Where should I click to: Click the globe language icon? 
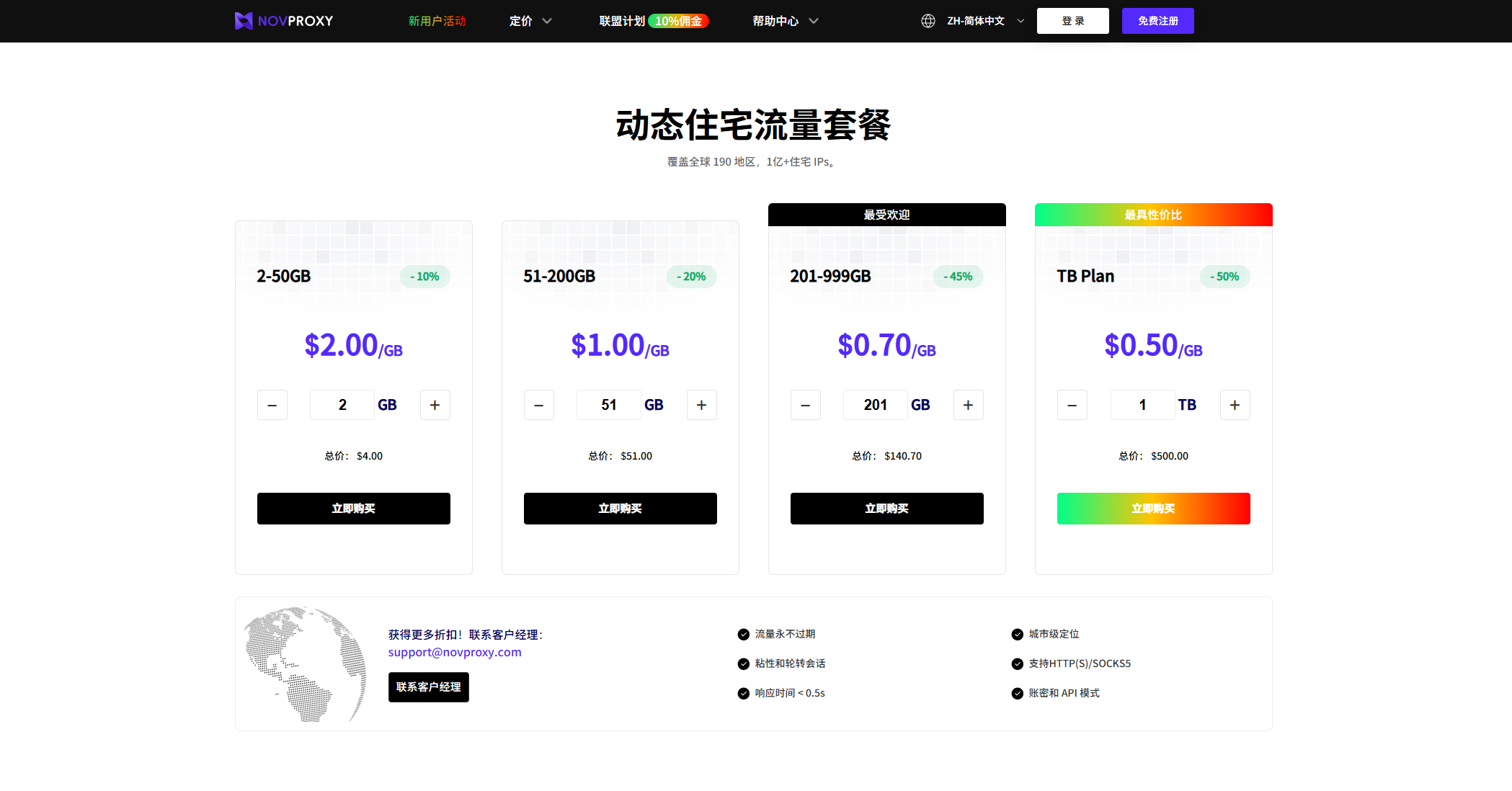[x=928, y=21]
